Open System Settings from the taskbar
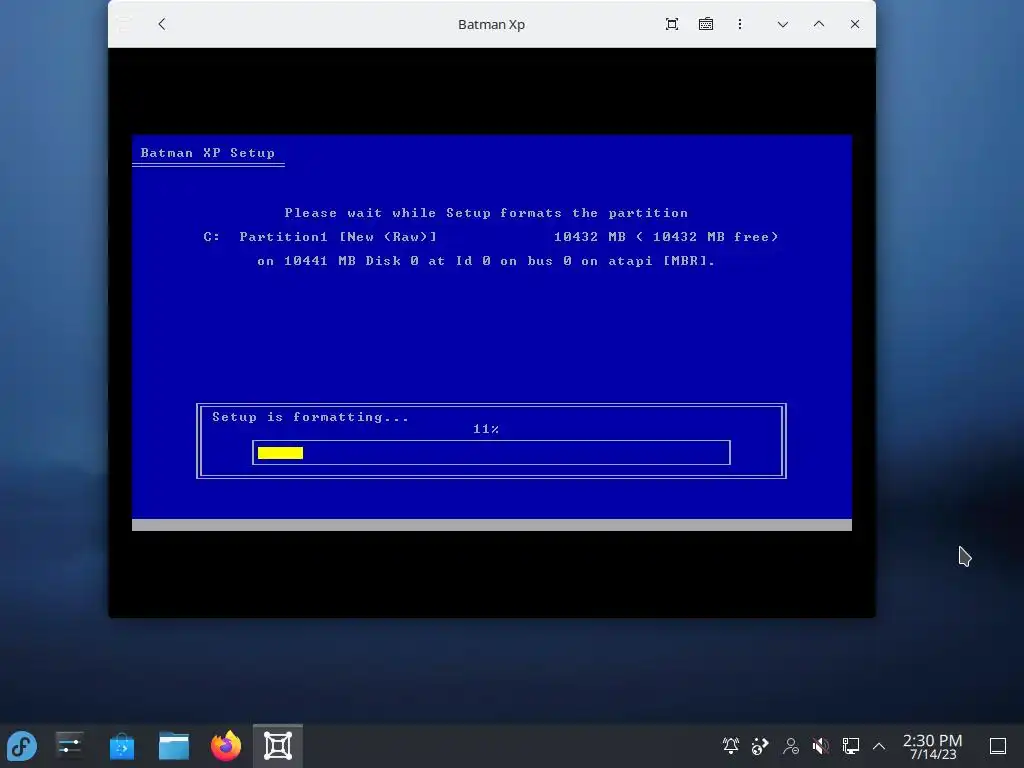The image size is (1024, 768). [x=69, y=746]
